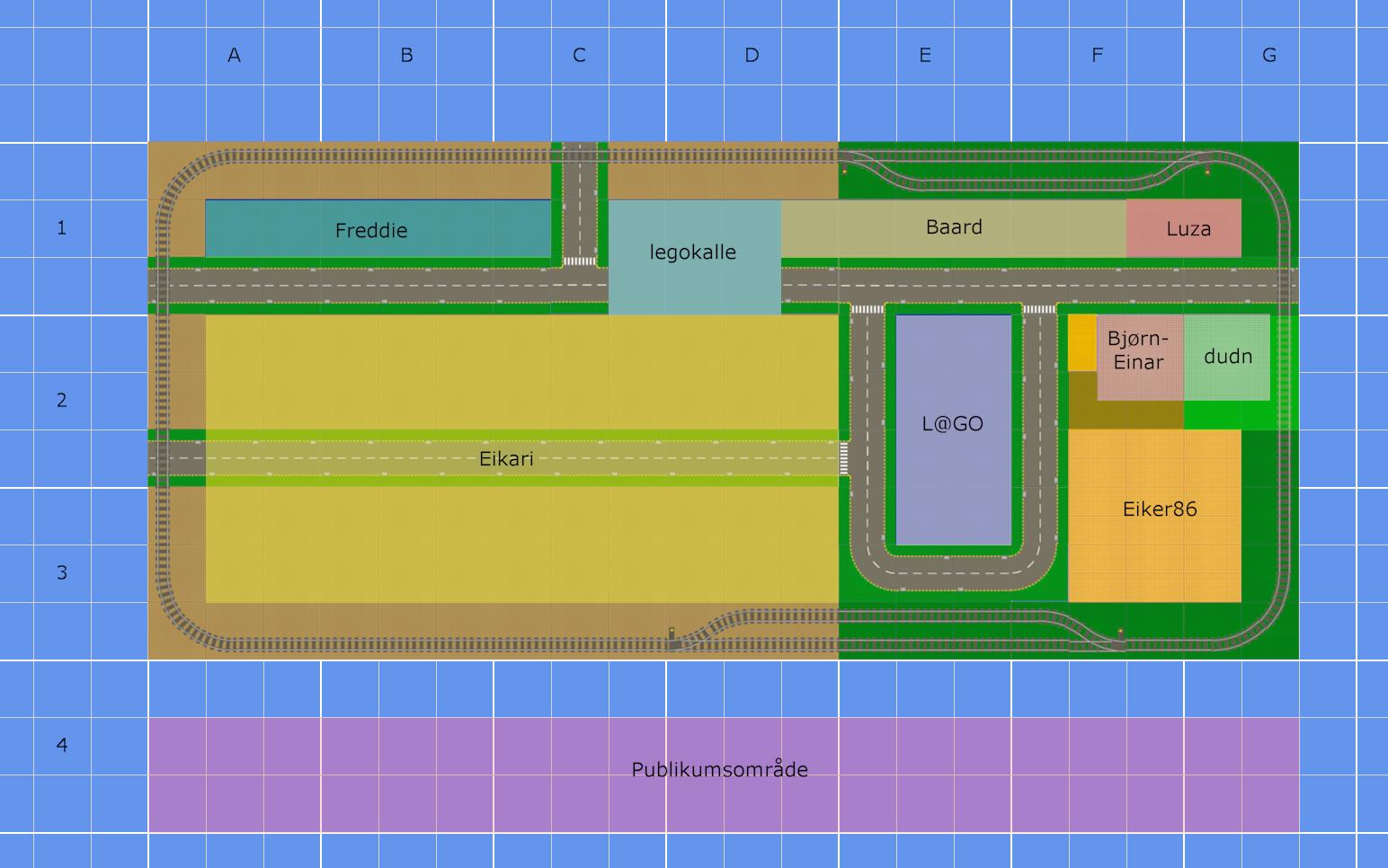Screen dimensions: 1388x868
Task: Select the bright green strip below dudn
Action: pyautogui.click(x=1229, y=415)
